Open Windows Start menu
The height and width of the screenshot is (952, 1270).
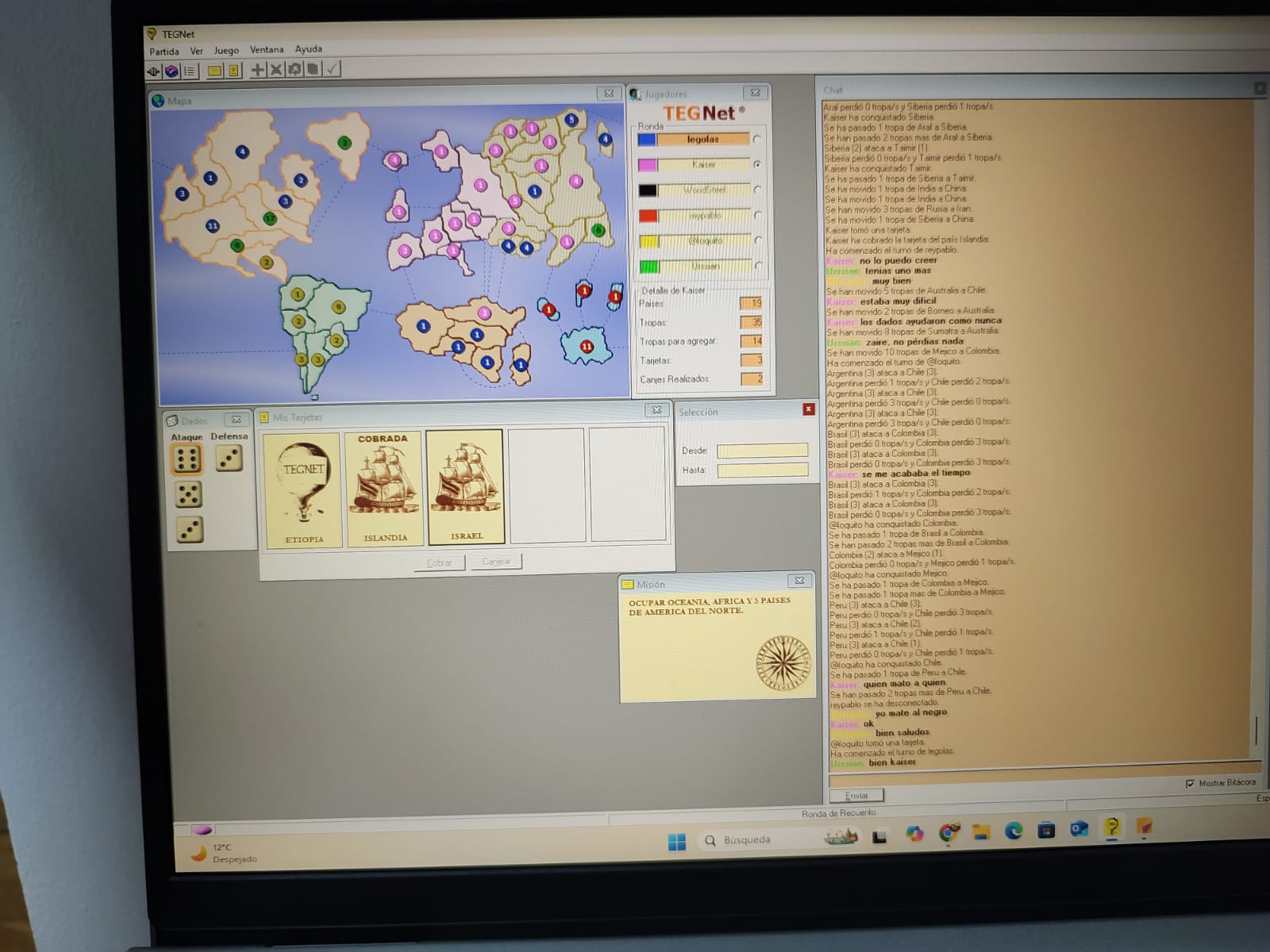pyautogui.click(x=677, y=842)
